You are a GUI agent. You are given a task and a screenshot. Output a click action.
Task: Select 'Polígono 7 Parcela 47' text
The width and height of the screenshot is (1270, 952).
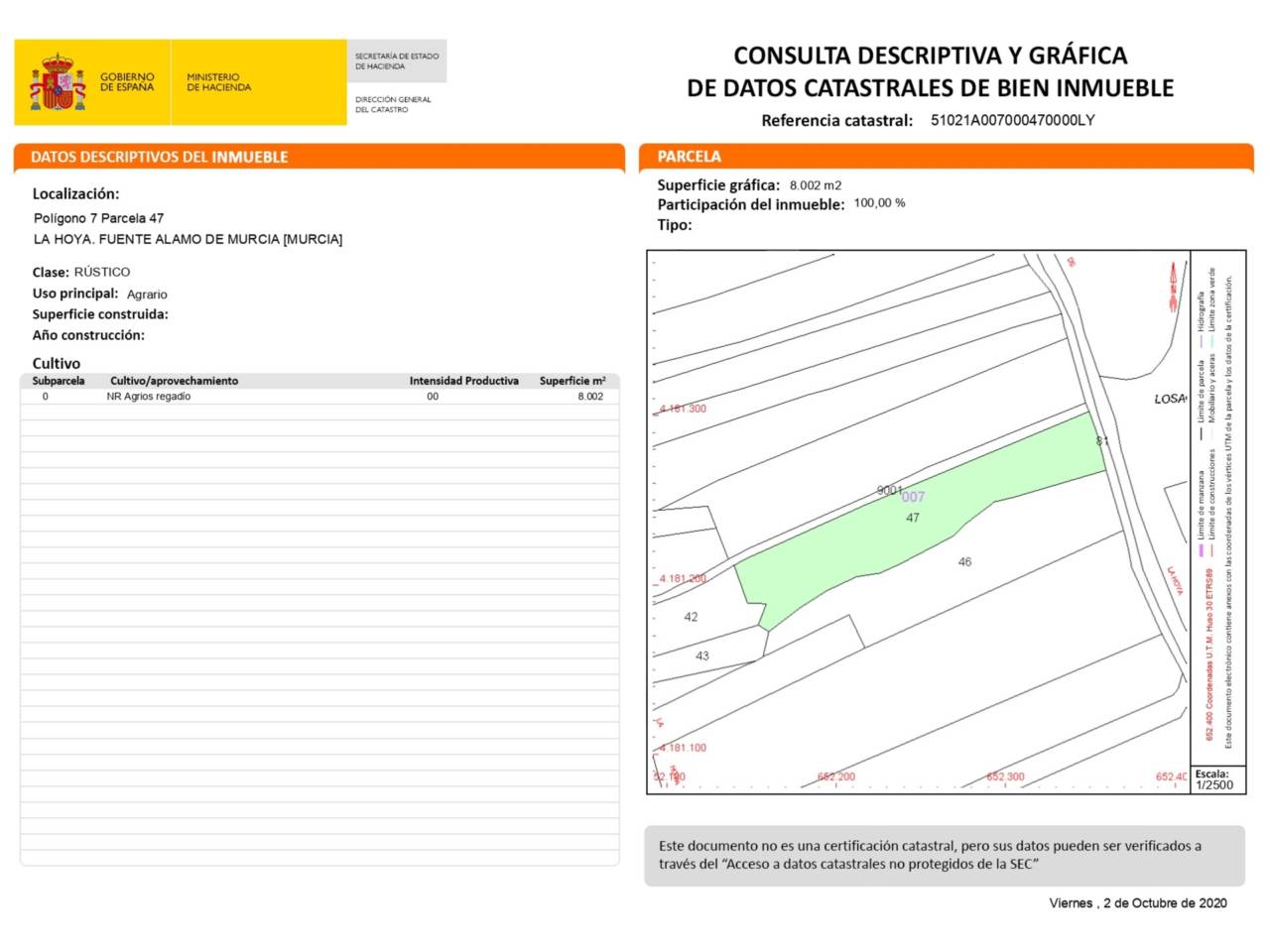pyautogui.click(x=99, y=218)
